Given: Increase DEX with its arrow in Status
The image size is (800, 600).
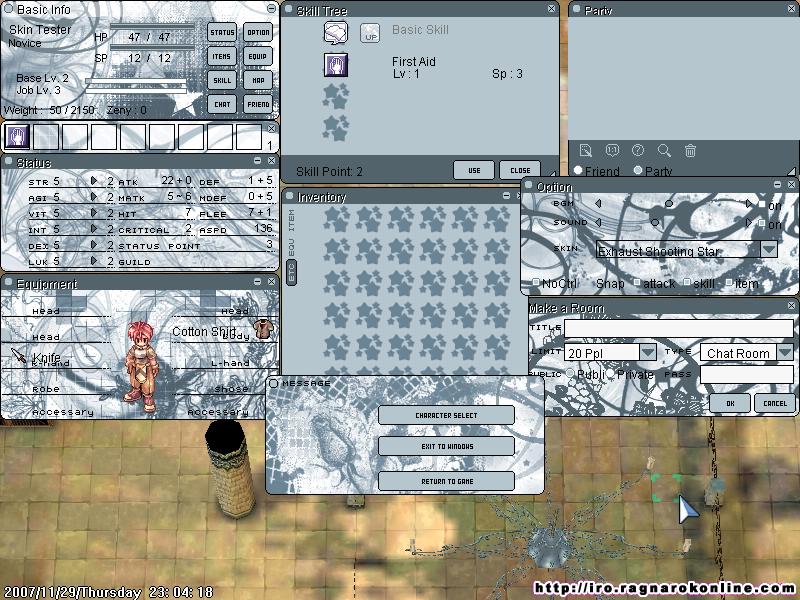Looking at the screenshot, I should click(x=94, y=244).
